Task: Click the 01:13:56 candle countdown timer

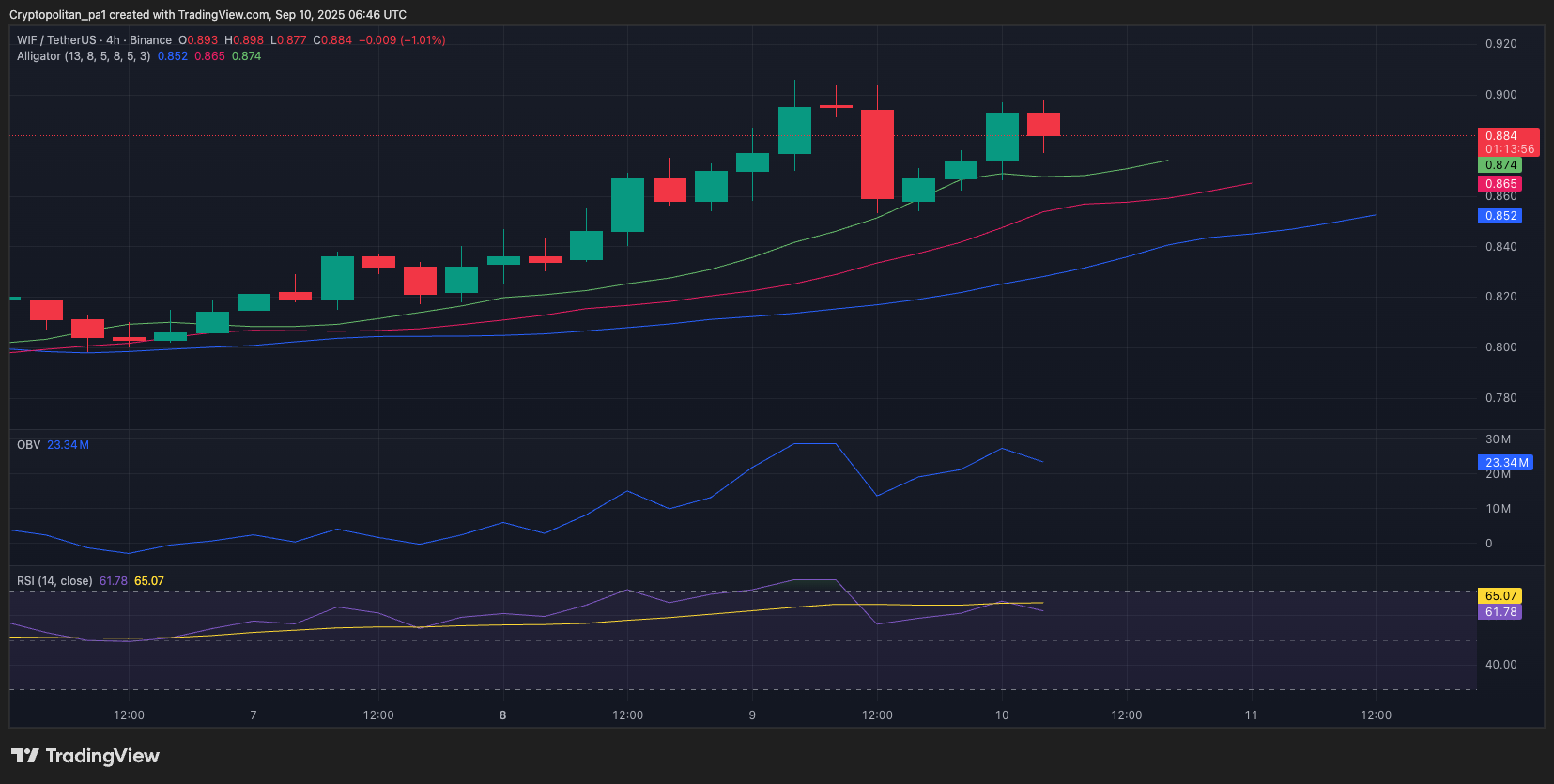Action: (x=1509, y=149)
